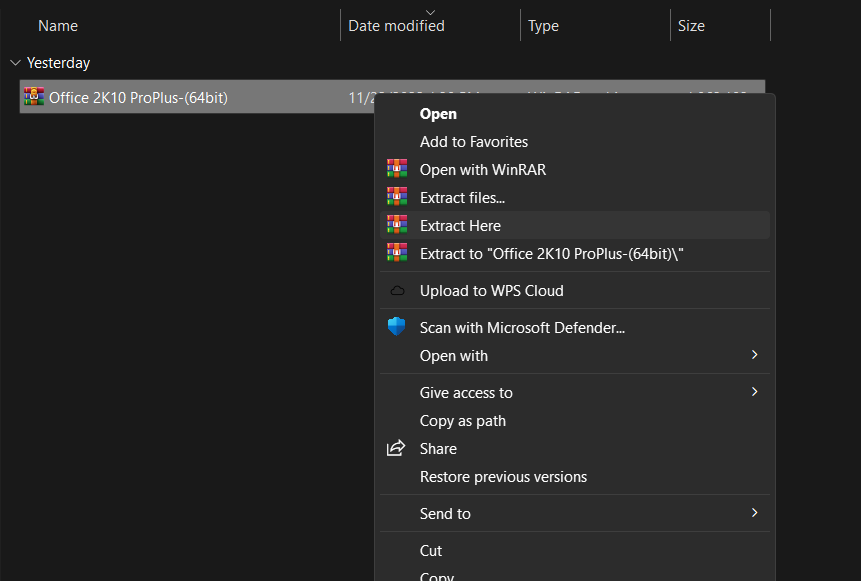Sort by the Type column header
Screen dimensions: 861x581
tap(543, 26)
